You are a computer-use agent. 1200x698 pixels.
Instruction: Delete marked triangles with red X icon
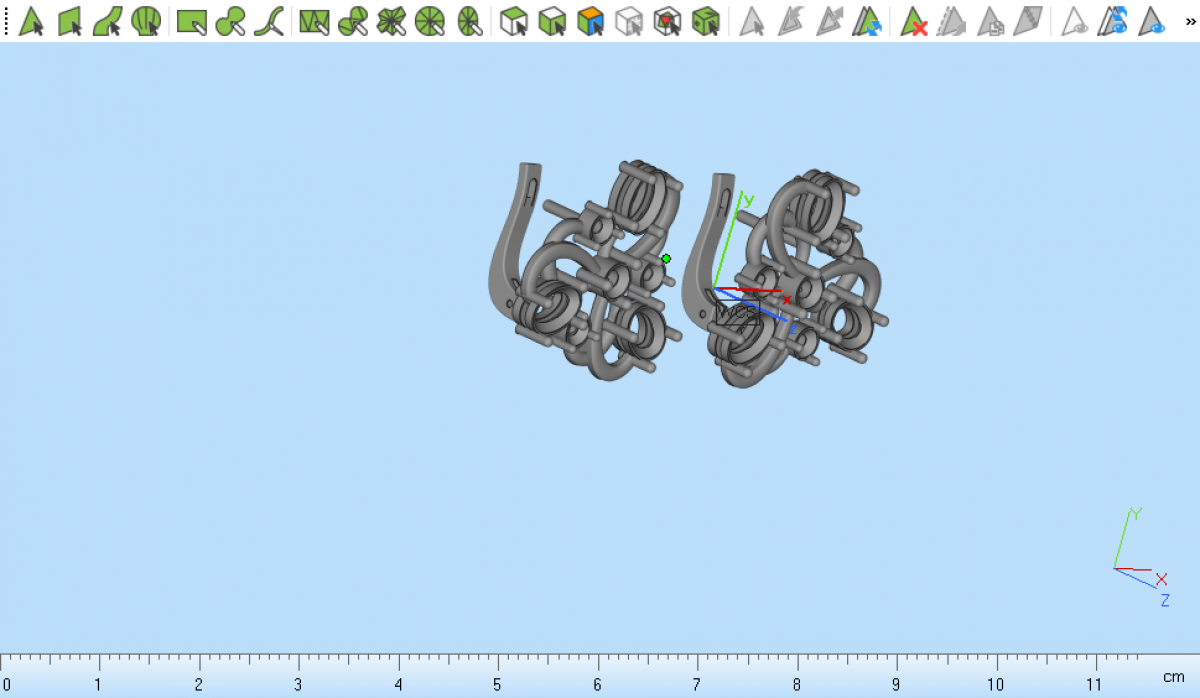914,20
